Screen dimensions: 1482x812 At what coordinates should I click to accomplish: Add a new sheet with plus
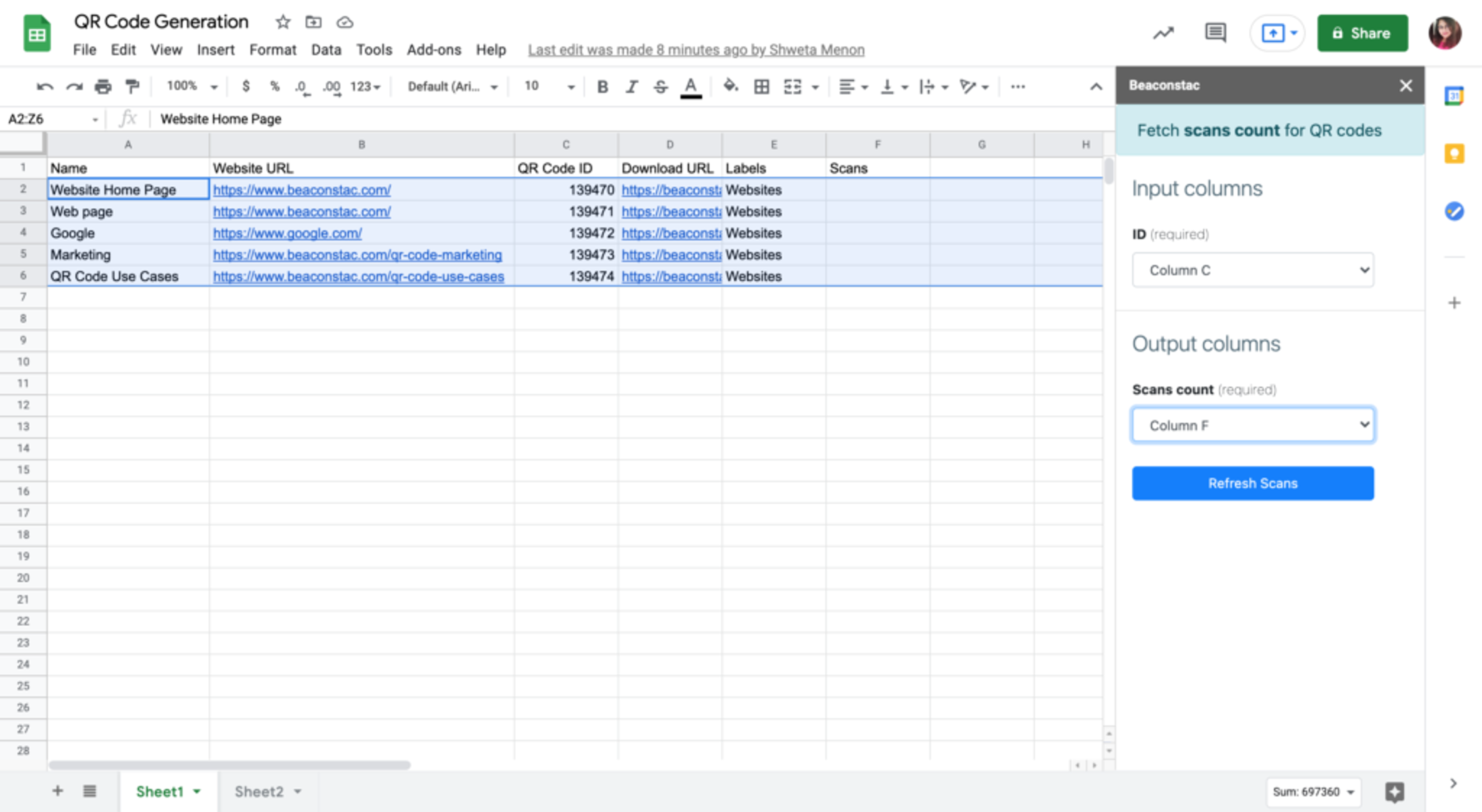[x=58, y=791]
